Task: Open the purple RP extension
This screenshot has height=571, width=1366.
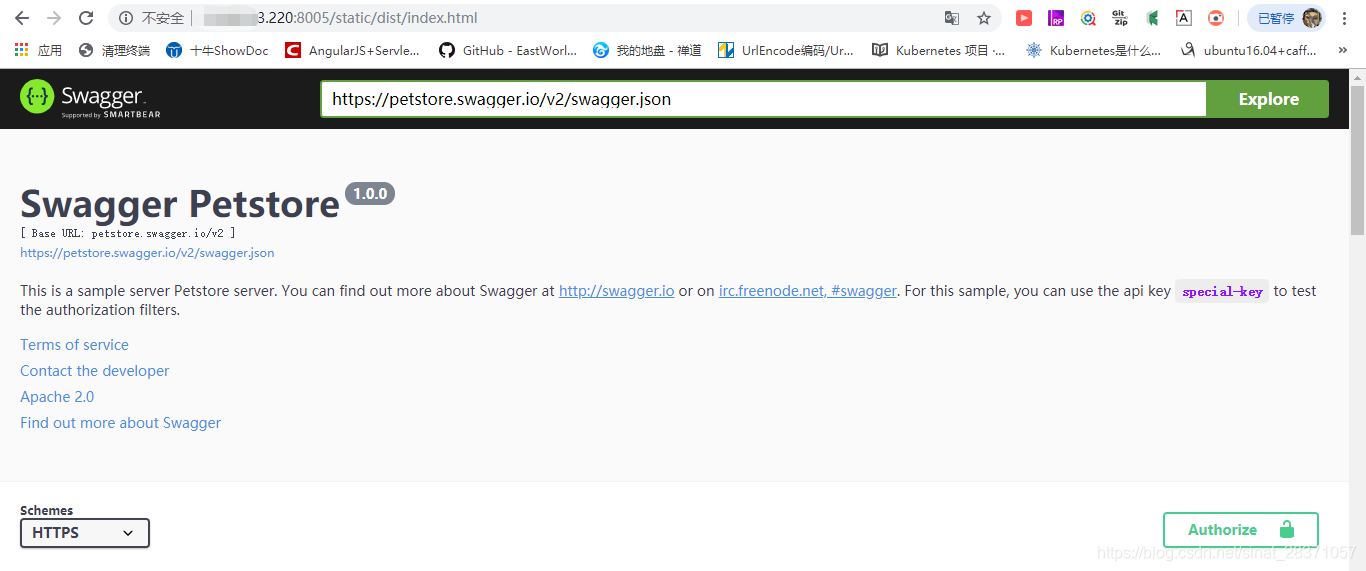Action: tap(1056, 18)
